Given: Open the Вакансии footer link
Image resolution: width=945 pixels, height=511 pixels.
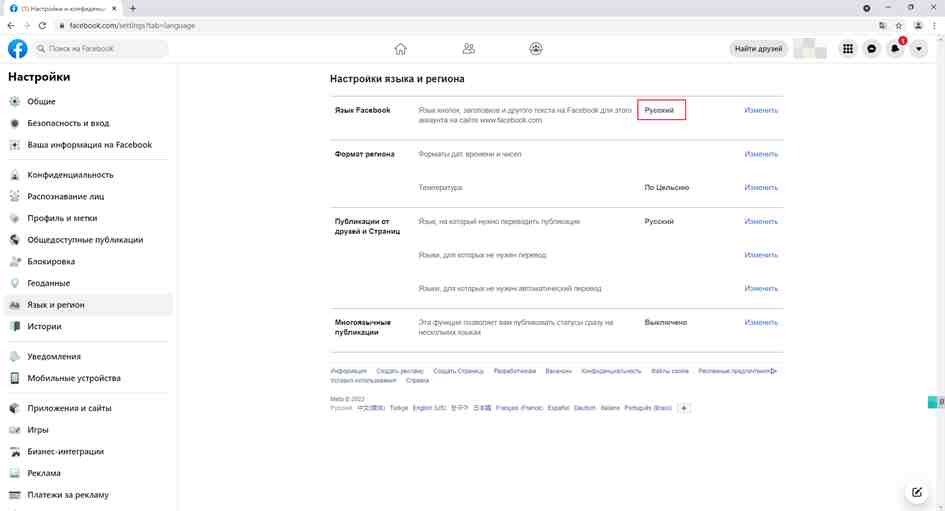Looking at the screenshot, I should [x=558, y=371].
